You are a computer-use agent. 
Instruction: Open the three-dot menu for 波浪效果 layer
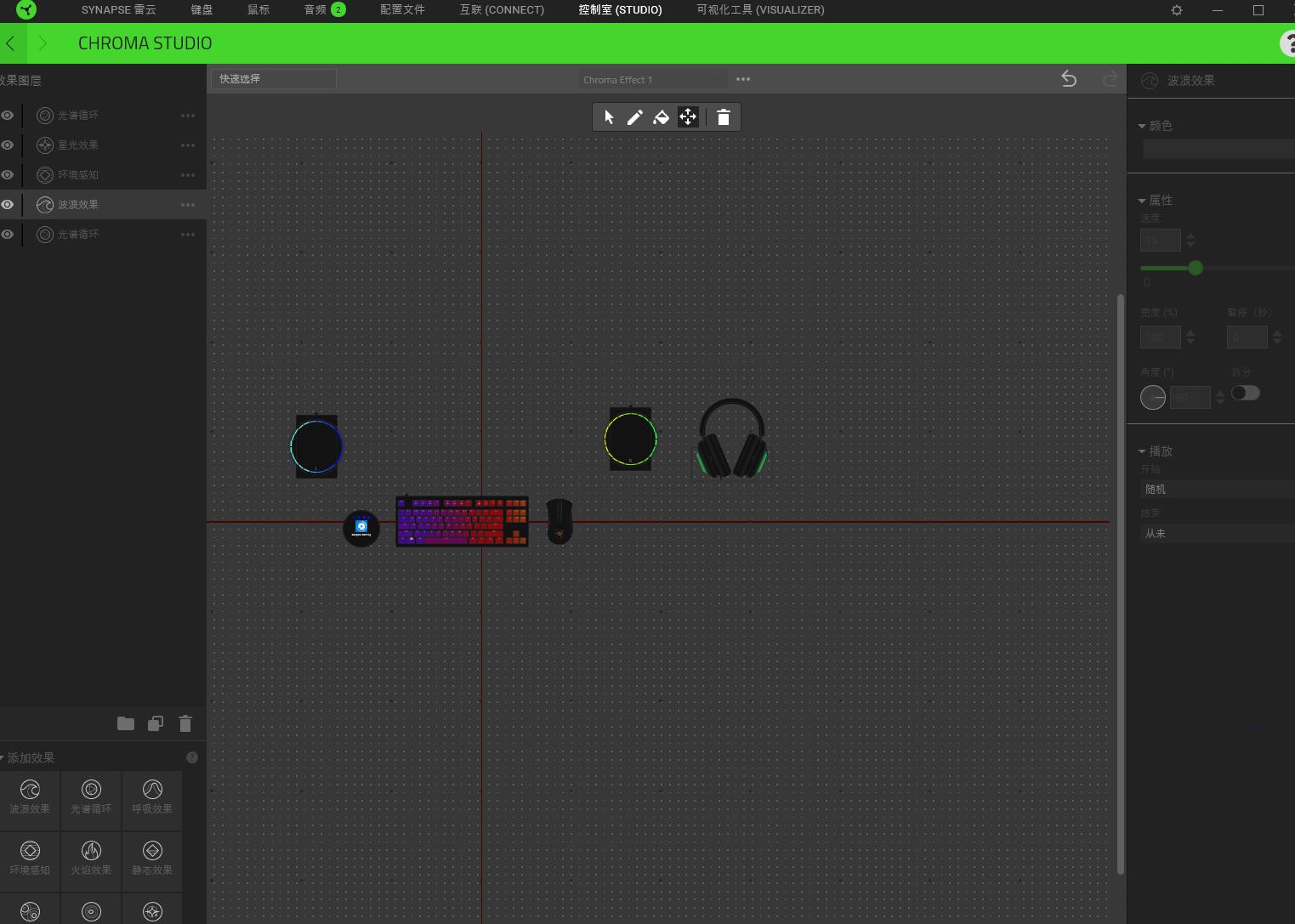tap(188, 205)
